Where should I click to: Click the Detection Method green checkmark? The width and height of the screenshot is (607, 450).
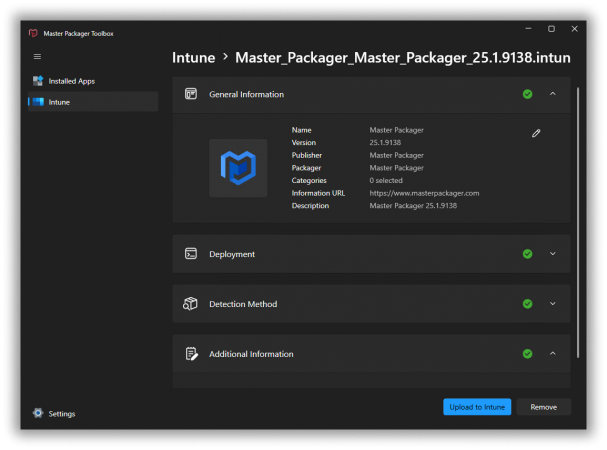coord(527,304)
